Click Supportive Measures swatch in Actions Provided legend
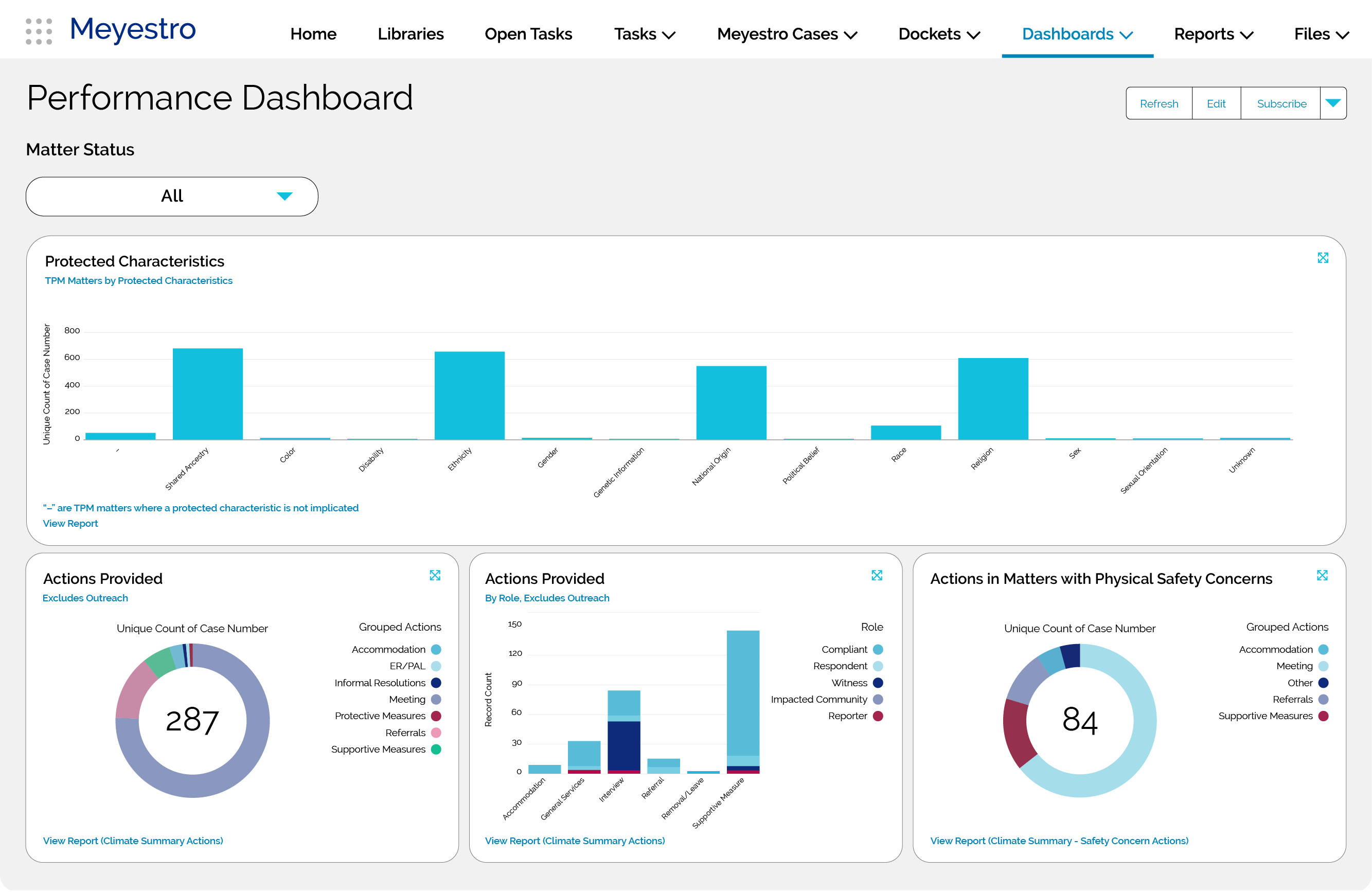Image resolution: width=1372 pixels, height=892 pixels. (436, 750)
